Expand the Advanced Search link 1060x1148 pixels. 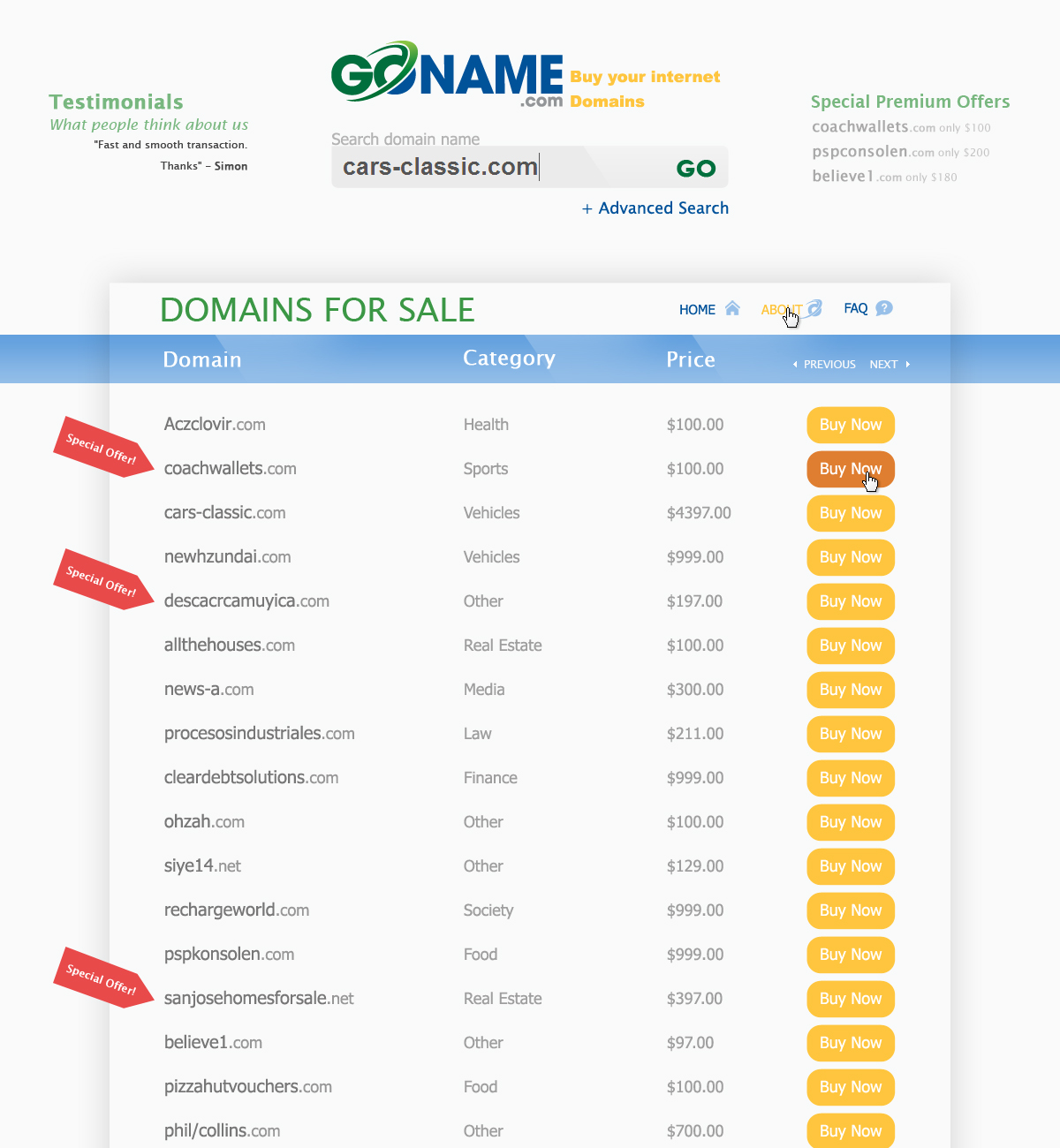pos(655,208)
